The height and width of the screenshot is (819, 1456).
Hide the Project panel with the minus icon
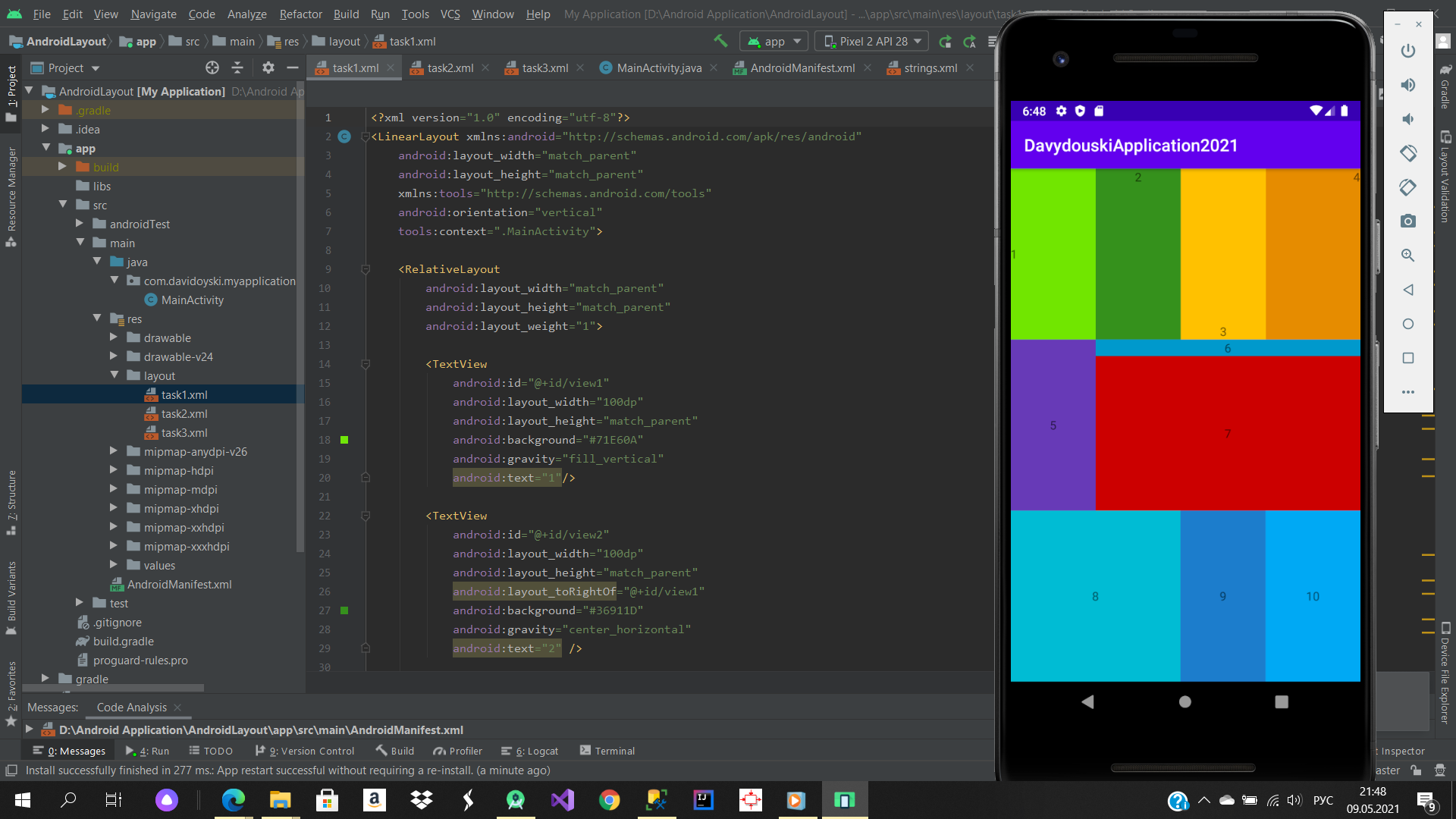293,67
